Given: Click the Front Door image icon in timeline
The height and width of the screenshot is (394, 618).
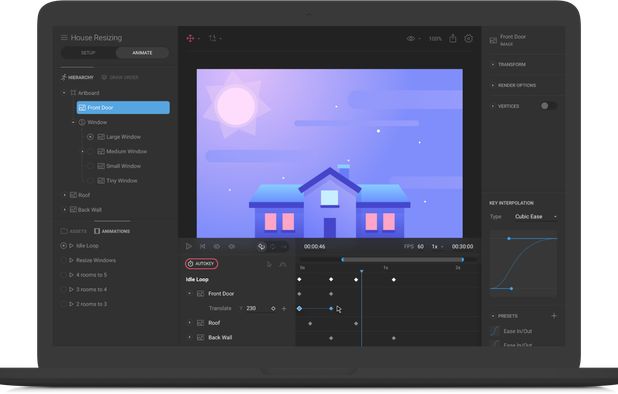Looking at the screenshot, I should (200, 294).
